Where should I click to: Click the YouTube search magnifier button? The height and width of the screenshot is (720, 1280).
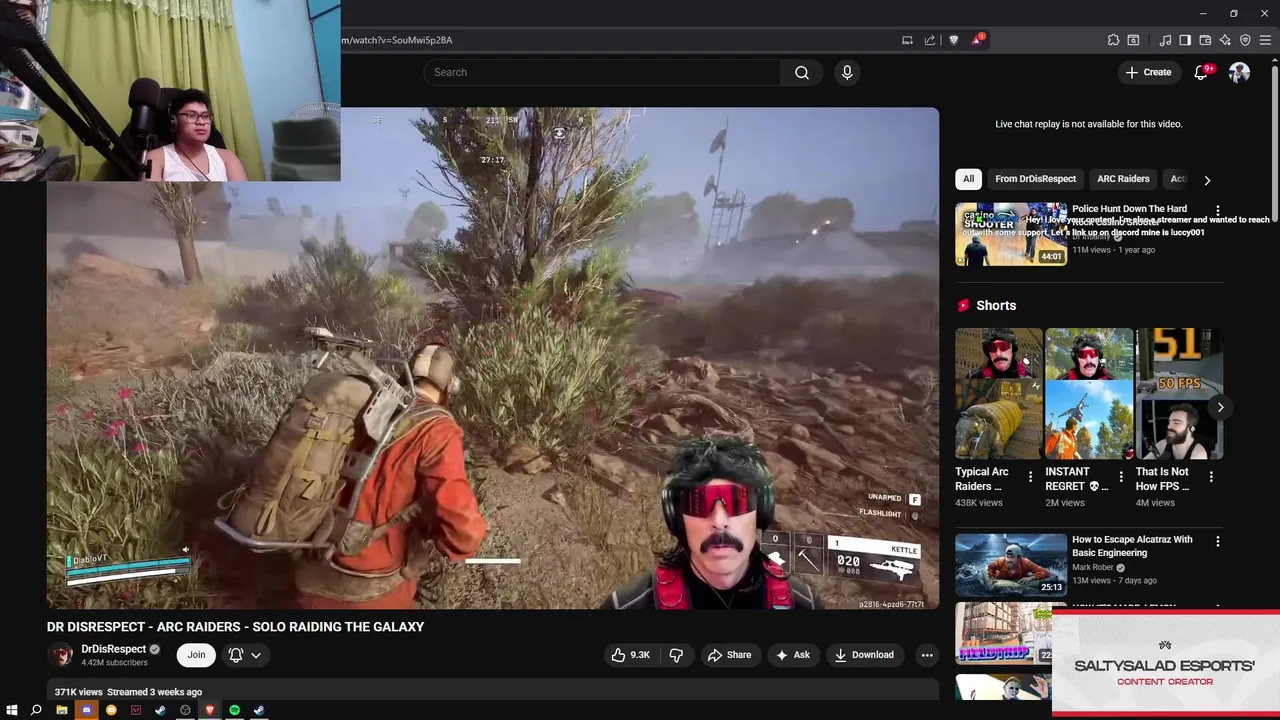click(802, 72)
